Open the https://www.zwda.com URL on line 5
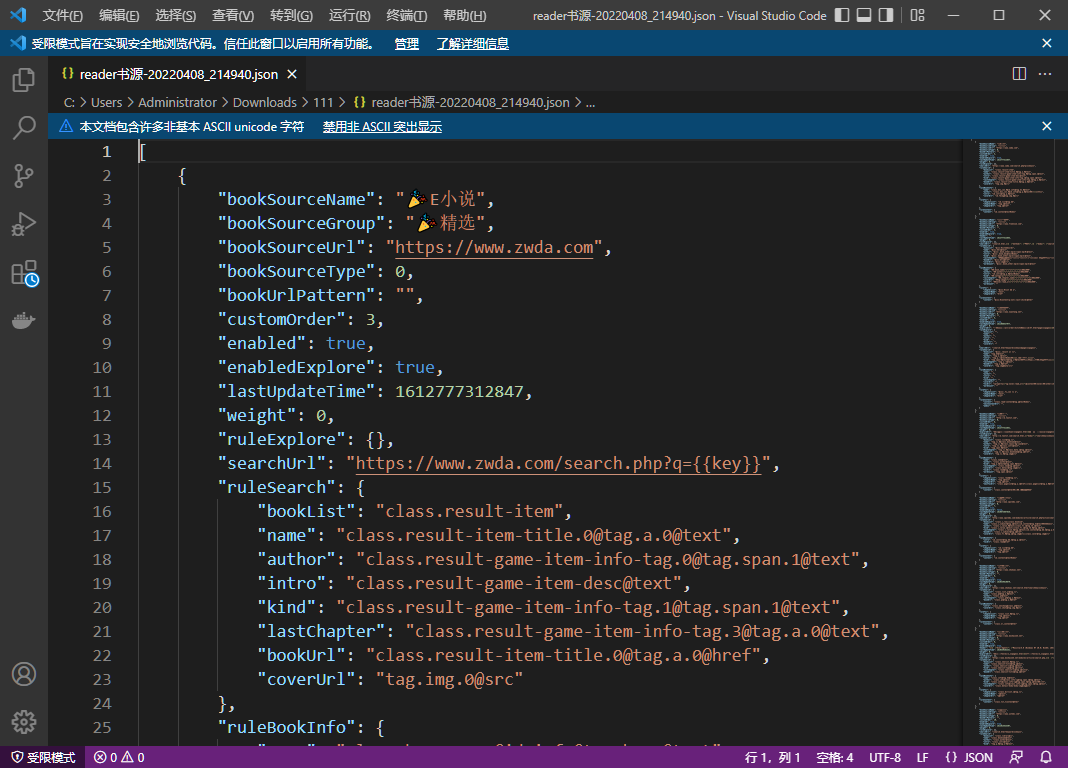This screenshot has height=768, width=1068. click(494, 247)
